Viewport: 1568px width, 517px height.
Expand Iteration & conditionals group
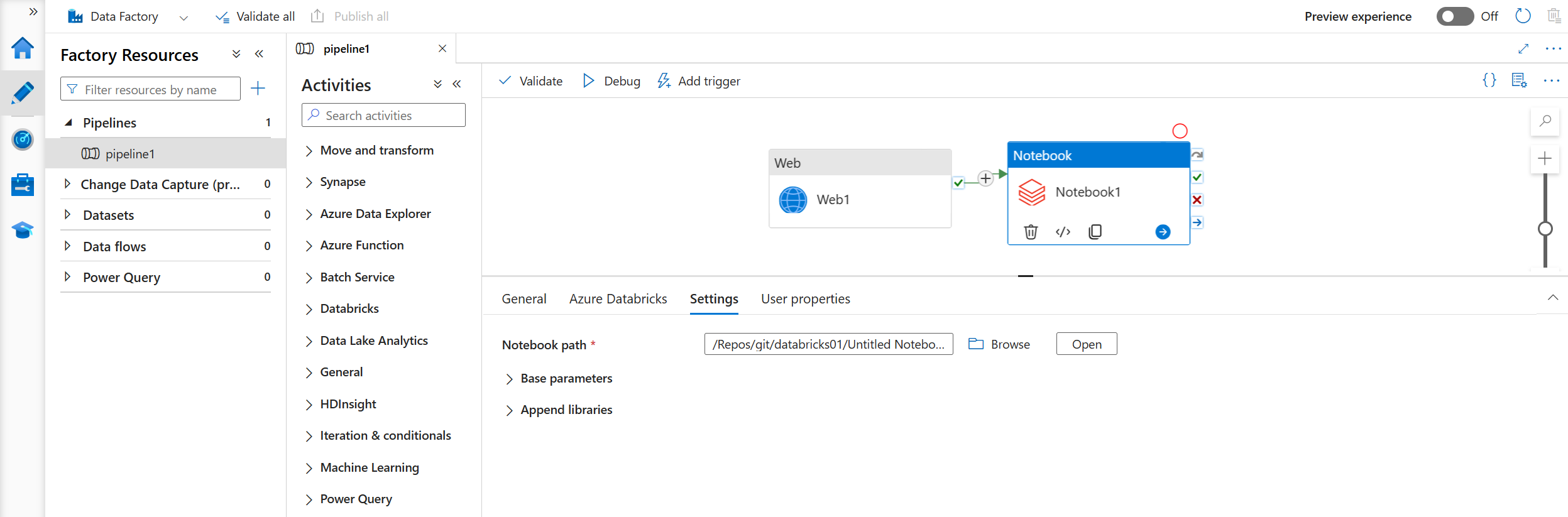point(309,436)
